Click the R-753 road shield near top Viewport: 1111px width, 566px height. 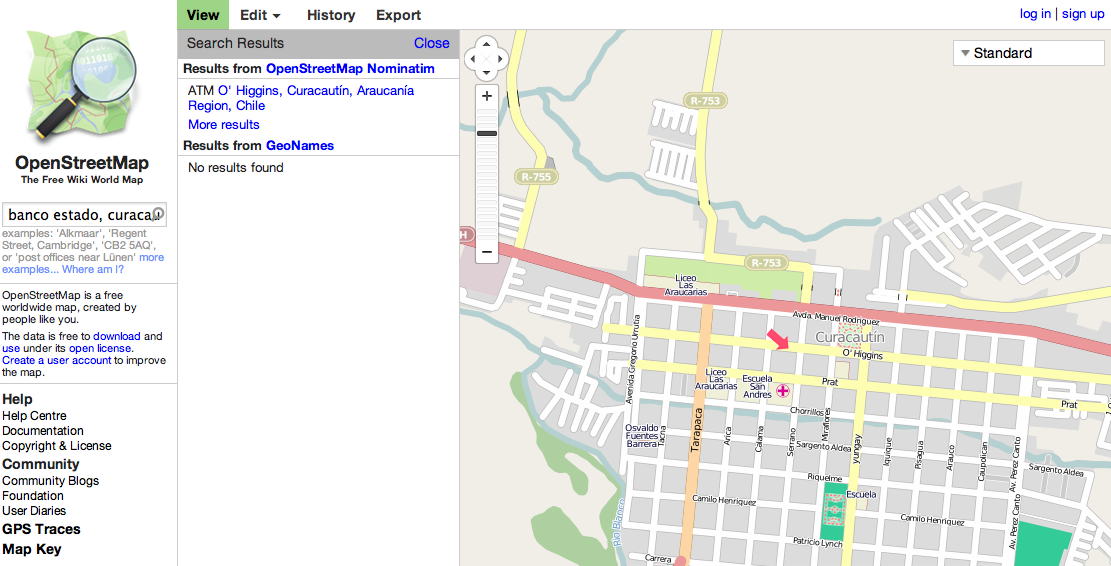click(705, 101)
